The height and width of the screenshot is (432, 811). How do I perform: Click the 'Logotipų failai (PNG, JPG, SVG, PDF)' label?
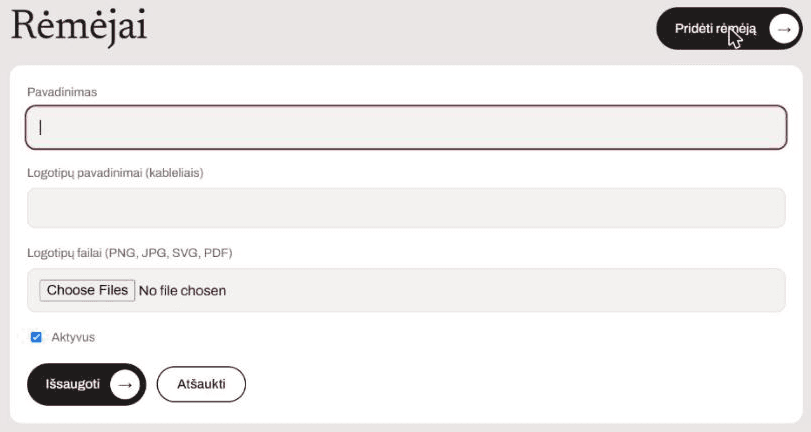[130, 253]
